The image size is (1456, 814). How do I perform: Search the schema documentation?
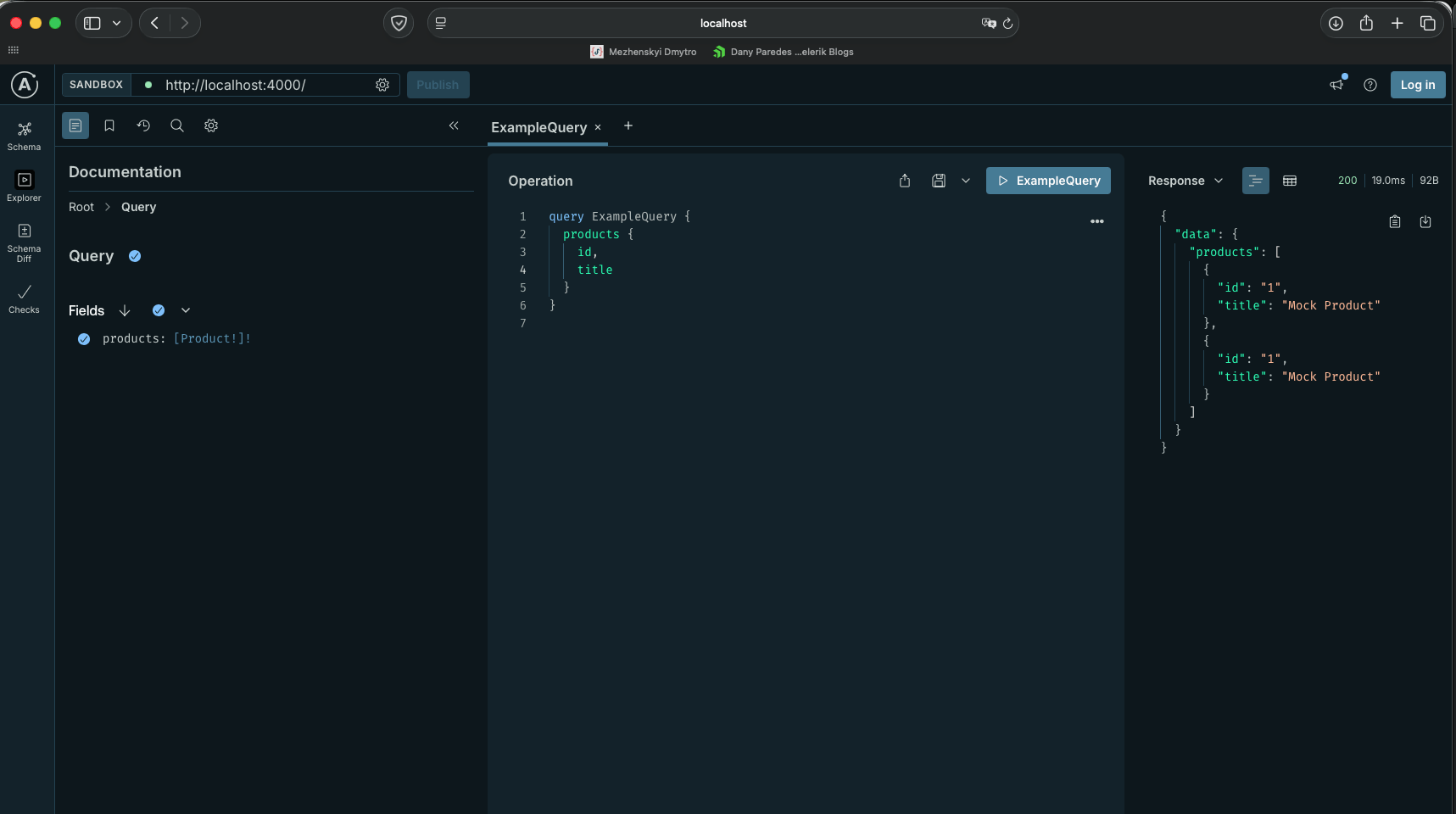tap(176, 125)
